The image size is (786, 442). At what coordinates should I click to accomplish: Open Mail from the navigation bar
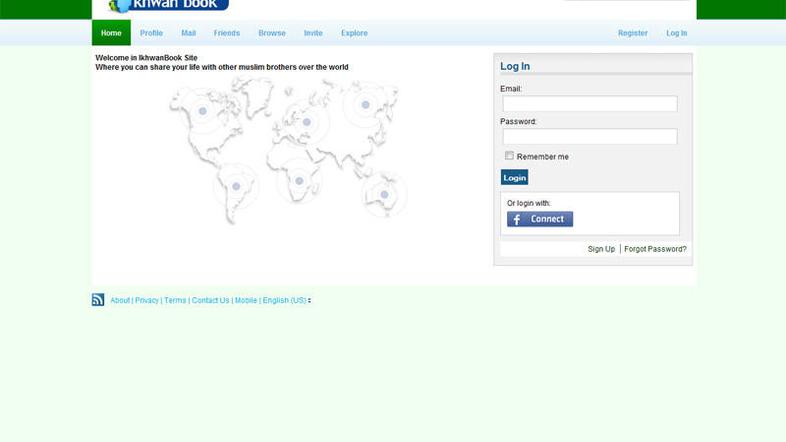(188, 33)
